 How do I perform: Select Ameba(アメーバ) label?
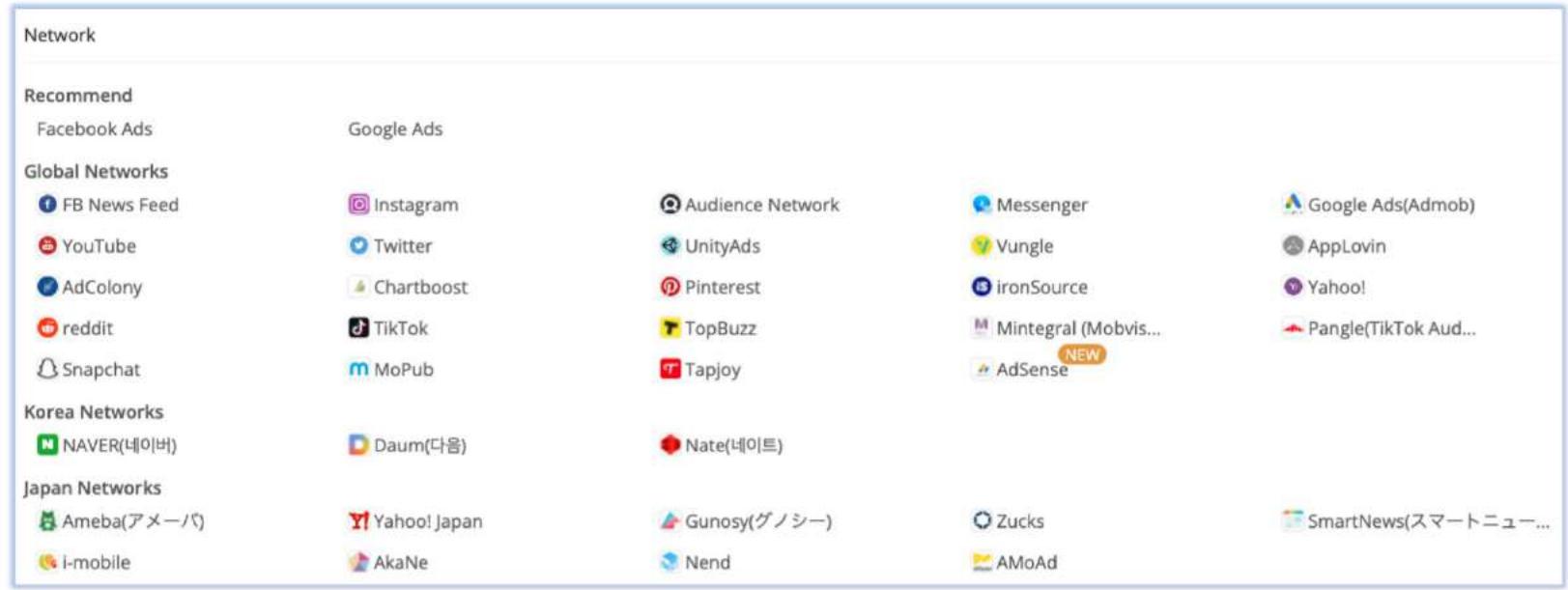coord(133,521)
